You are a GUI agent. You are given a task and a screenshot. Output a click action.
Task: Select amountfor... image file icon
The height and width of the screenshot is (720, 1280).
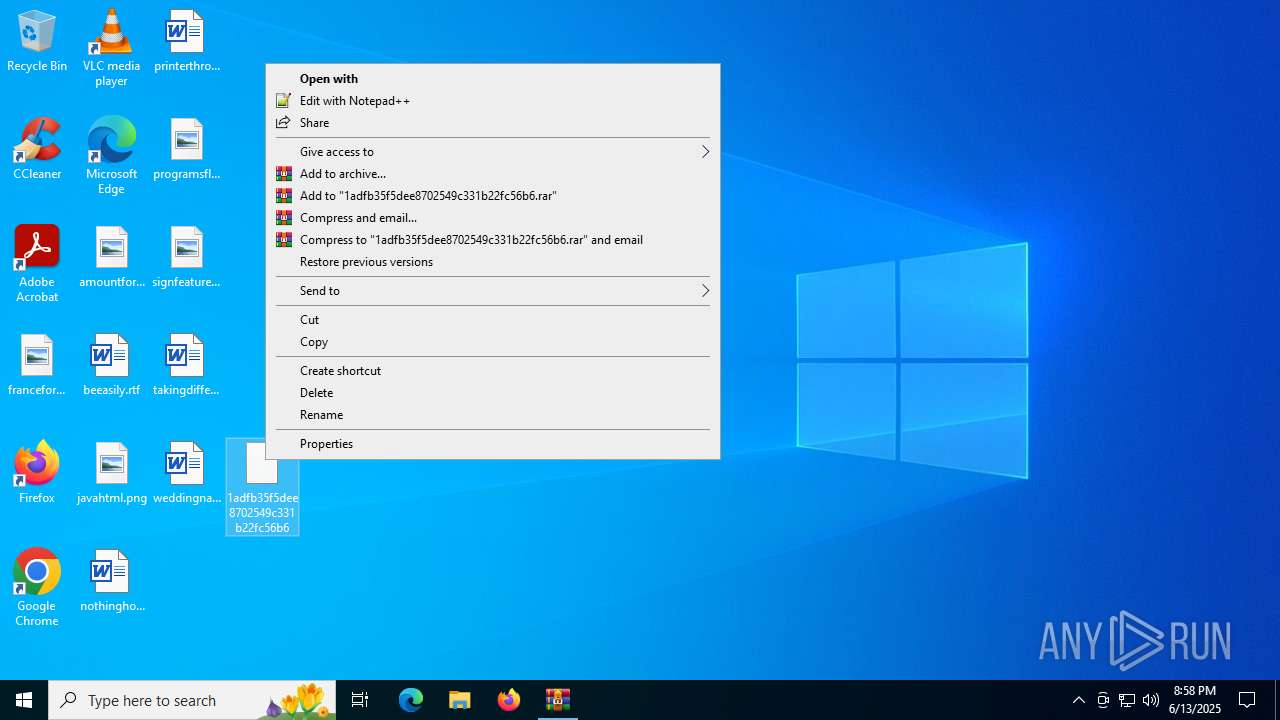(x=111, y=258)
